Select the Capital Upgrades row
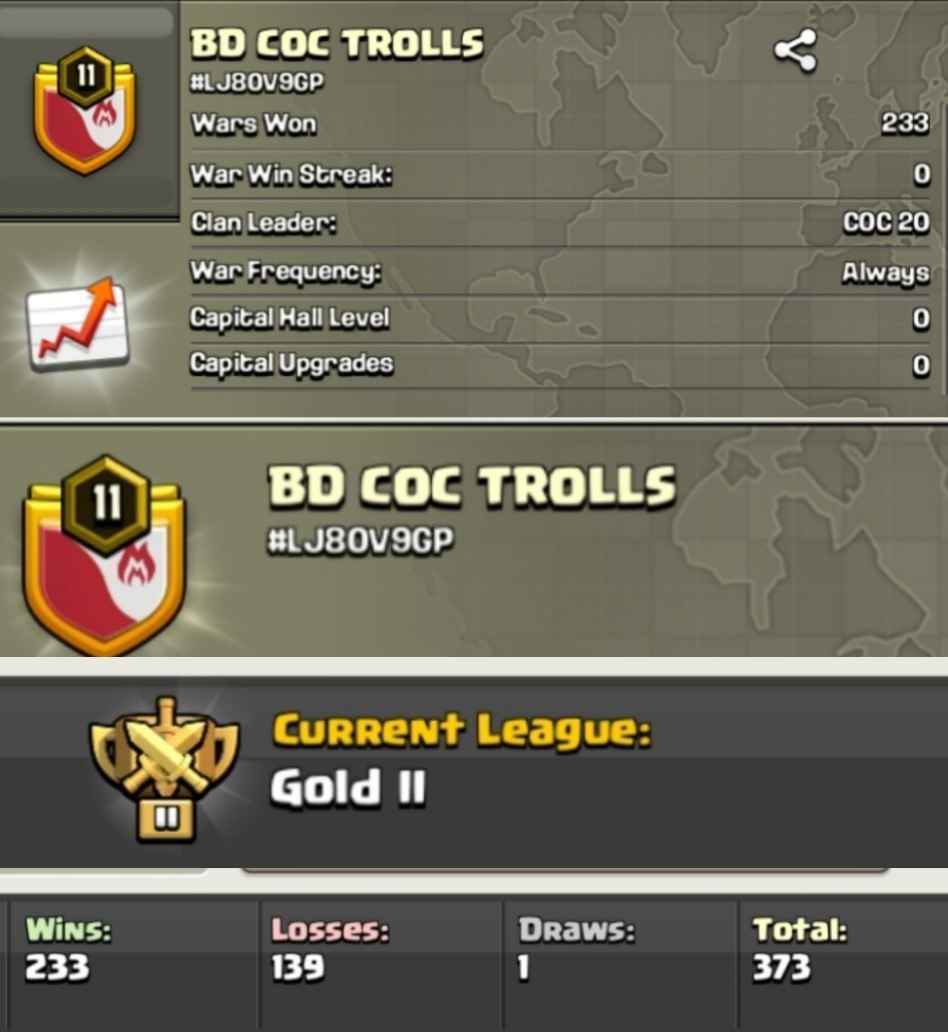This screenshot has height=1032, width=948. (560, 365)
